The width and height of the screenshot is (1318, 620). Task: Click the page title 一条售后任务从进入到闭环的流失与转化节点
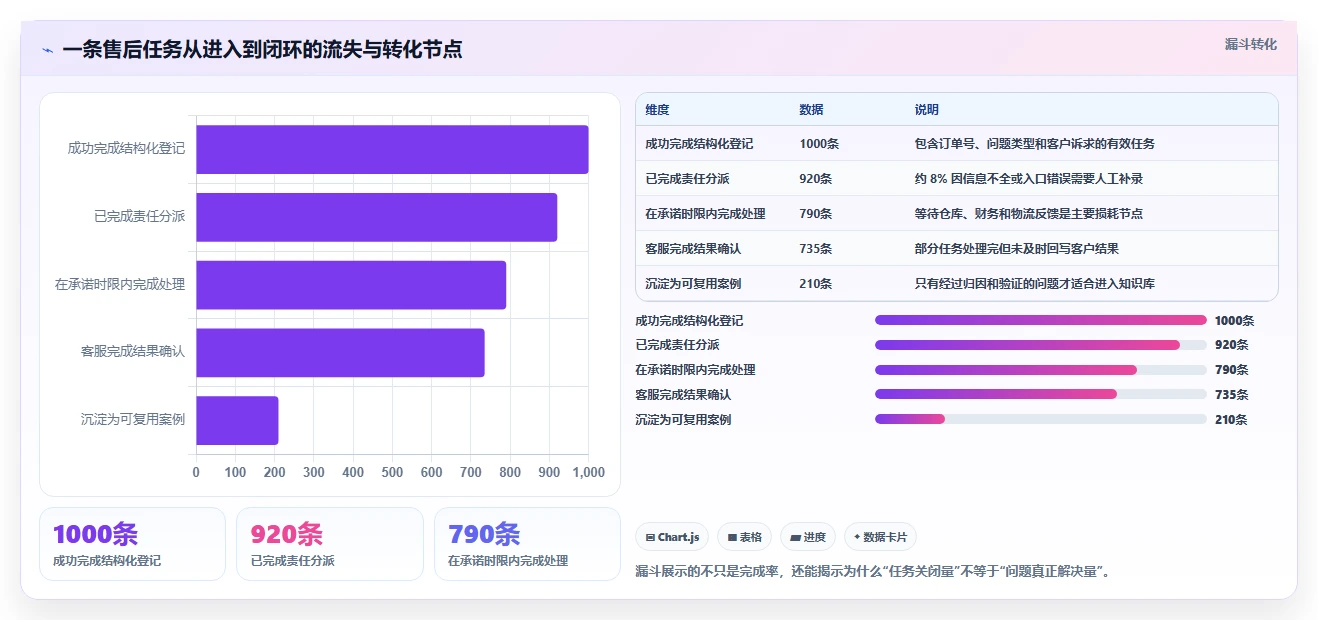pos(262,50)
